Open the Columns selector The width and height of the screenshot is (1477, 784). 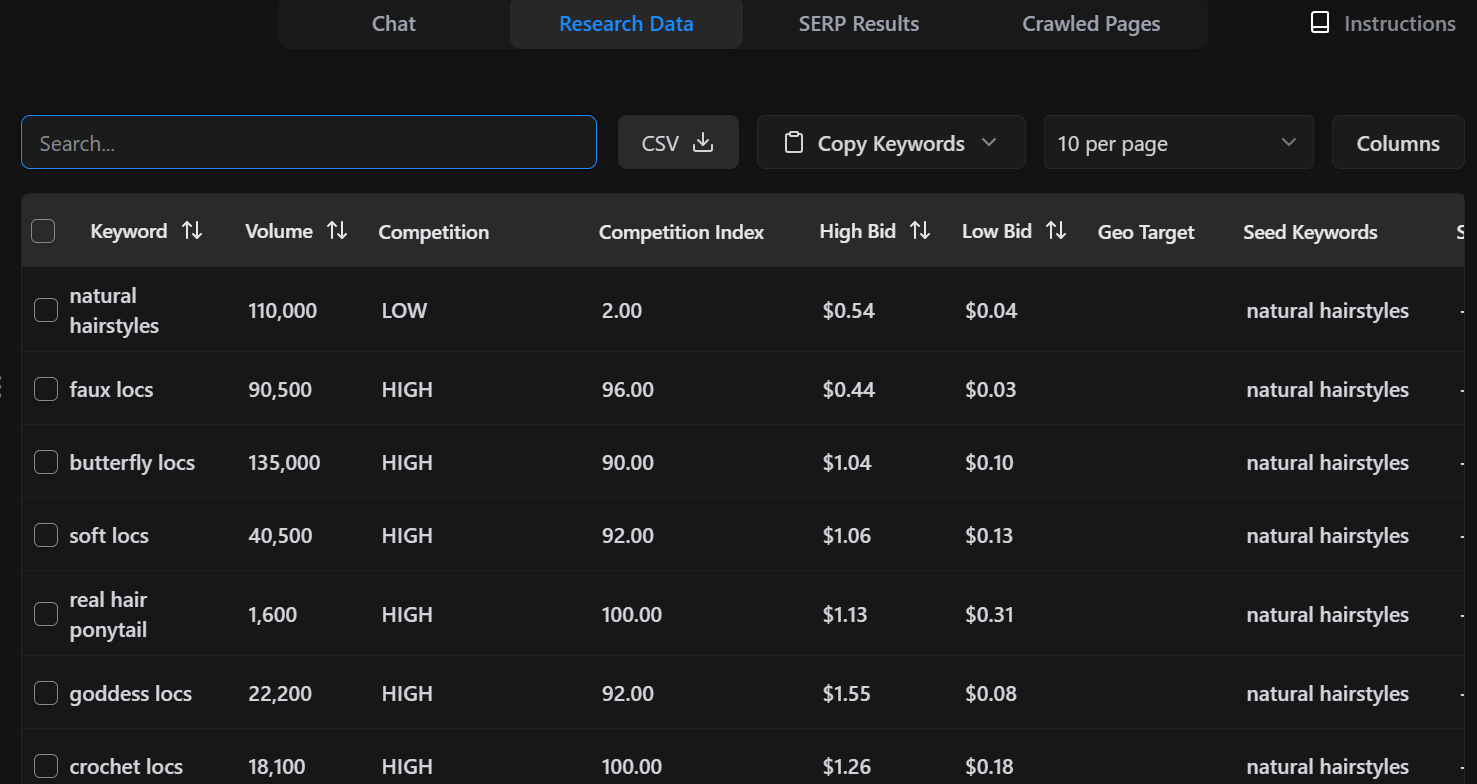click(x=1397, y=143)
